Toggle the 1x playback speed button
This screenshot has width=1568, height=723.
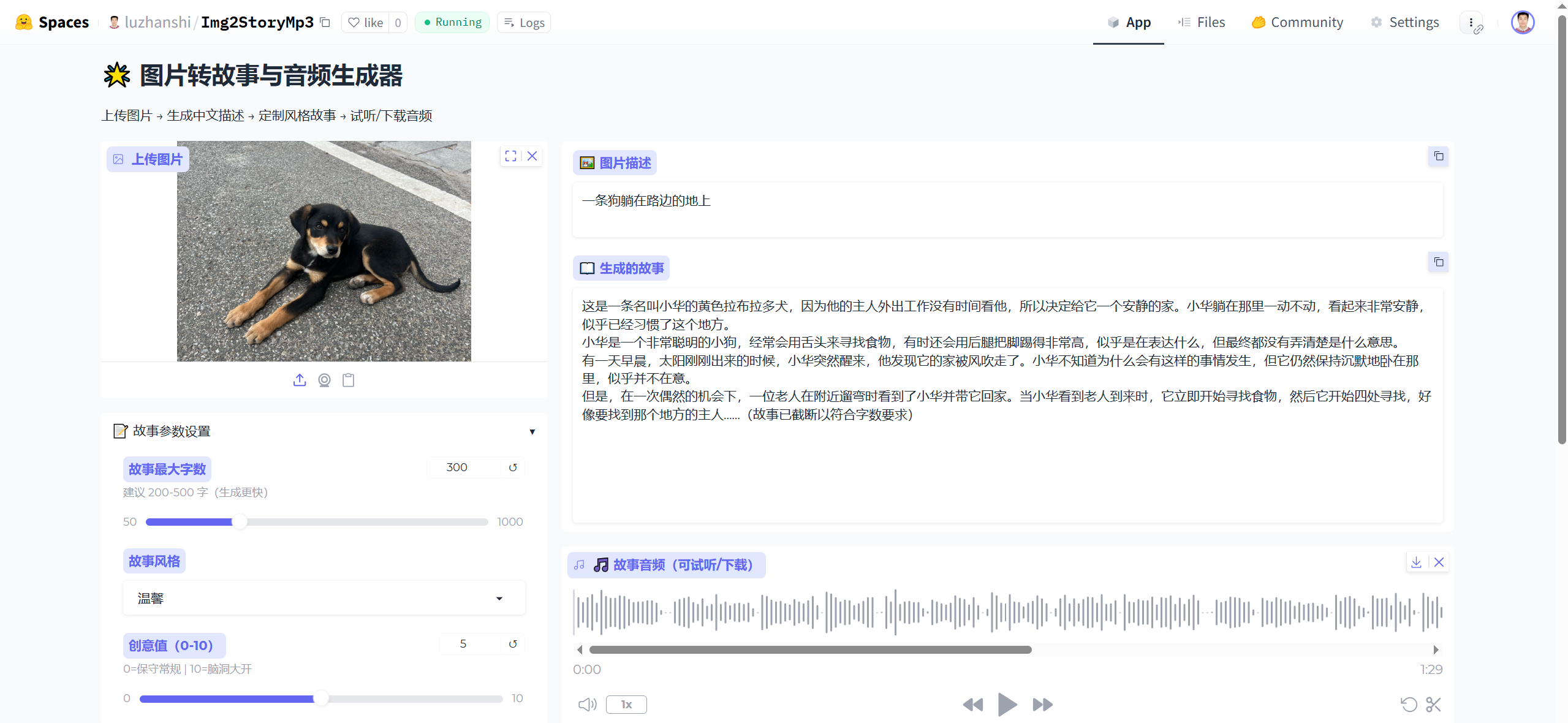(626, 705)
